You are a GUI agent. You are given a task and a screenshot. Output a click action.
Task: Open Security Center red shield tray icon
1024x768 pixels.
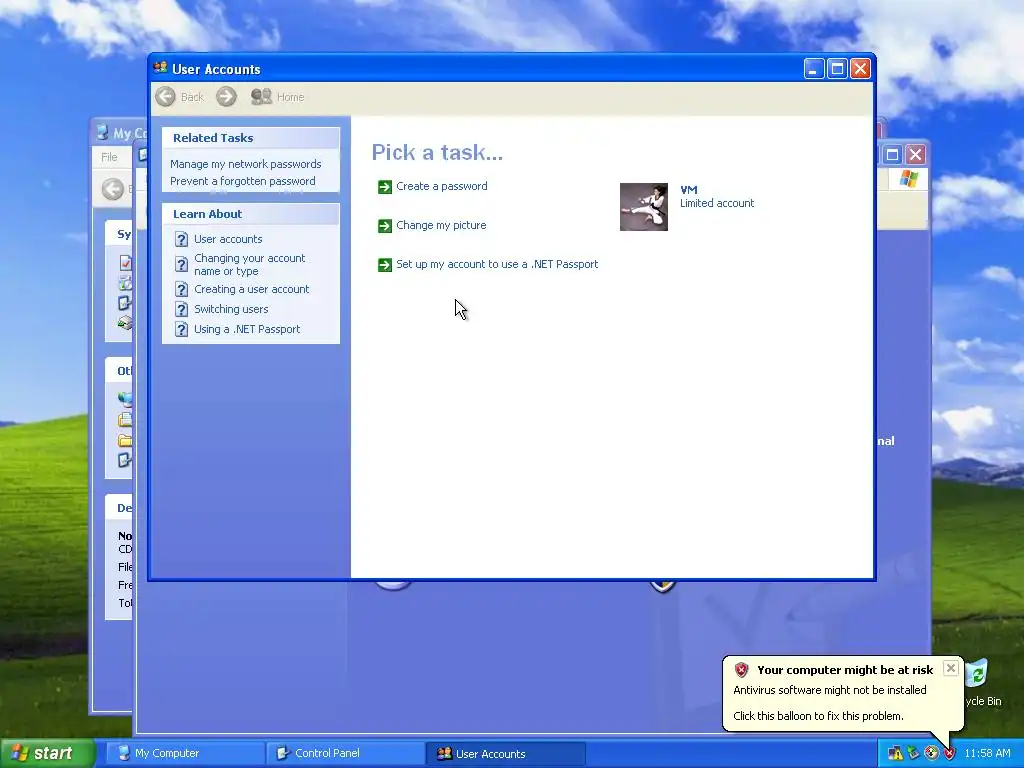tap(949, 754)
